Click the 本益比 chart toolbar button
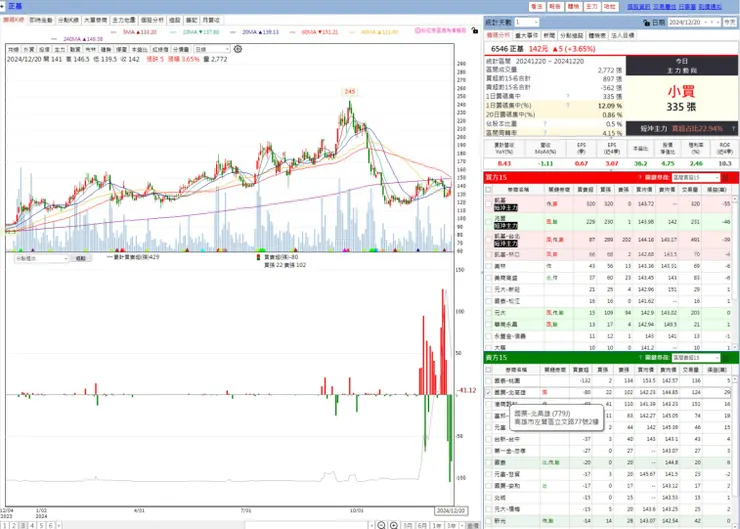 tap(140, 49)
